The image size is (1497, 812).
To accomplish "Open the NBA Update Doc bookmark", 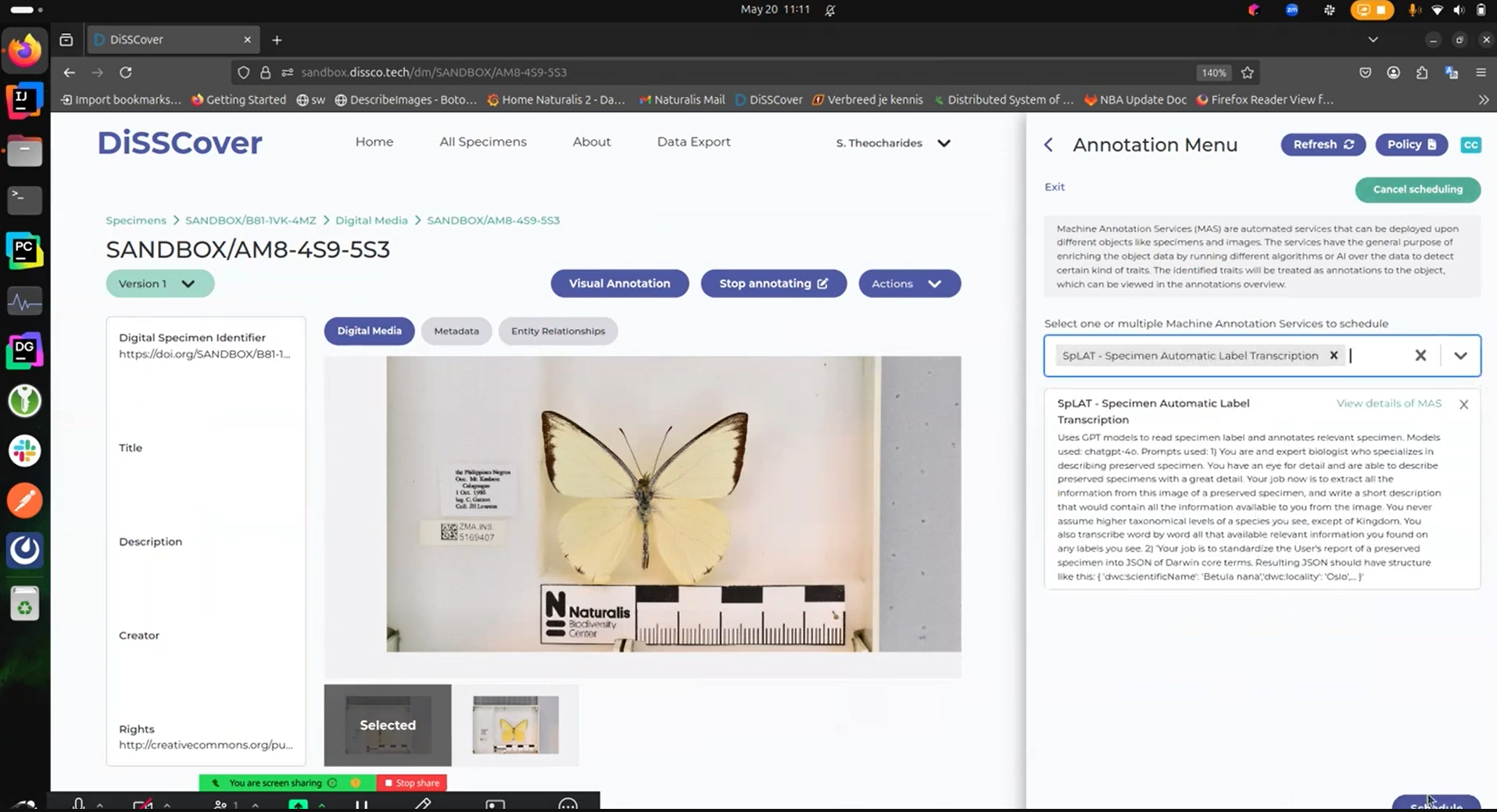I will (1136, 99).
